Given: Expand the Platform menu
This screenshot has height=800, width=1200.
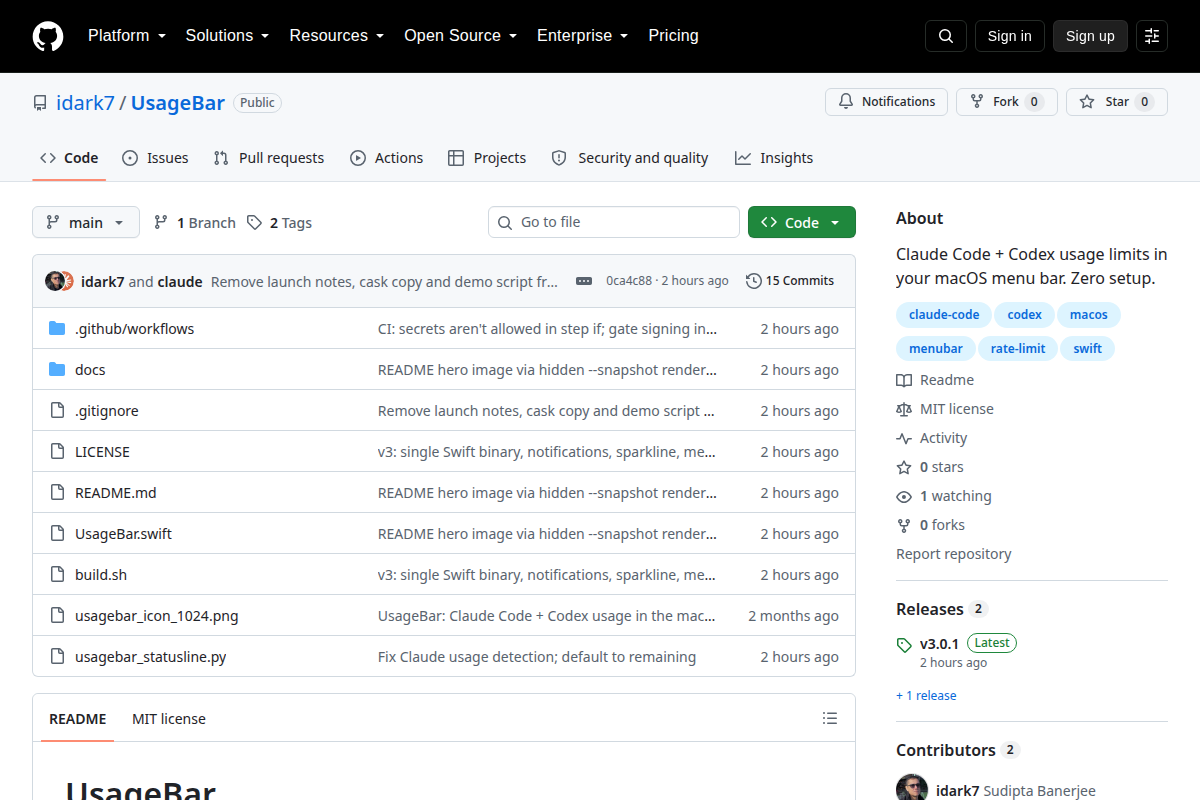Looking at the screenshot, I should [126, 36].
